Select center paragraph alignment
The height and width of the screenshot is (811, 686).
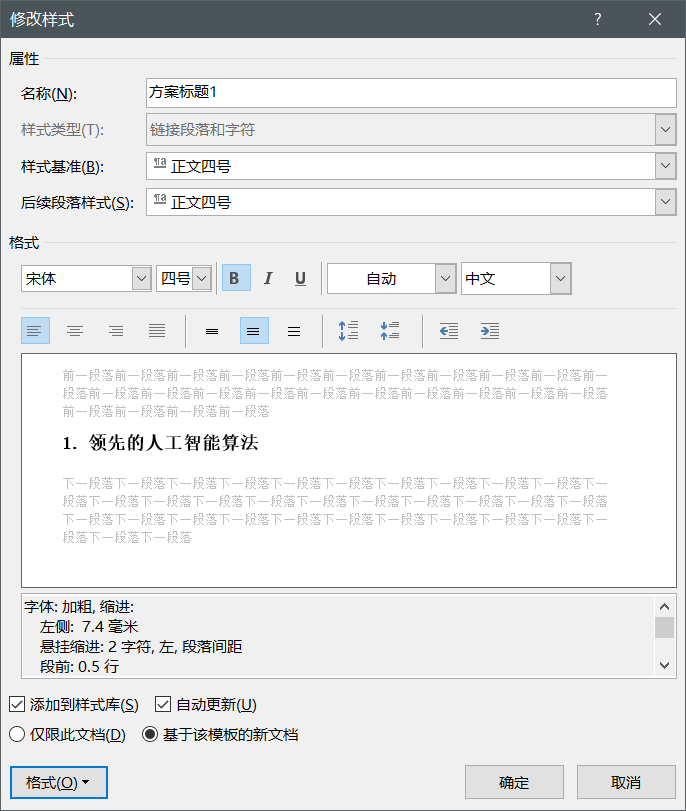pyautogui.click(x=75, y=331)
